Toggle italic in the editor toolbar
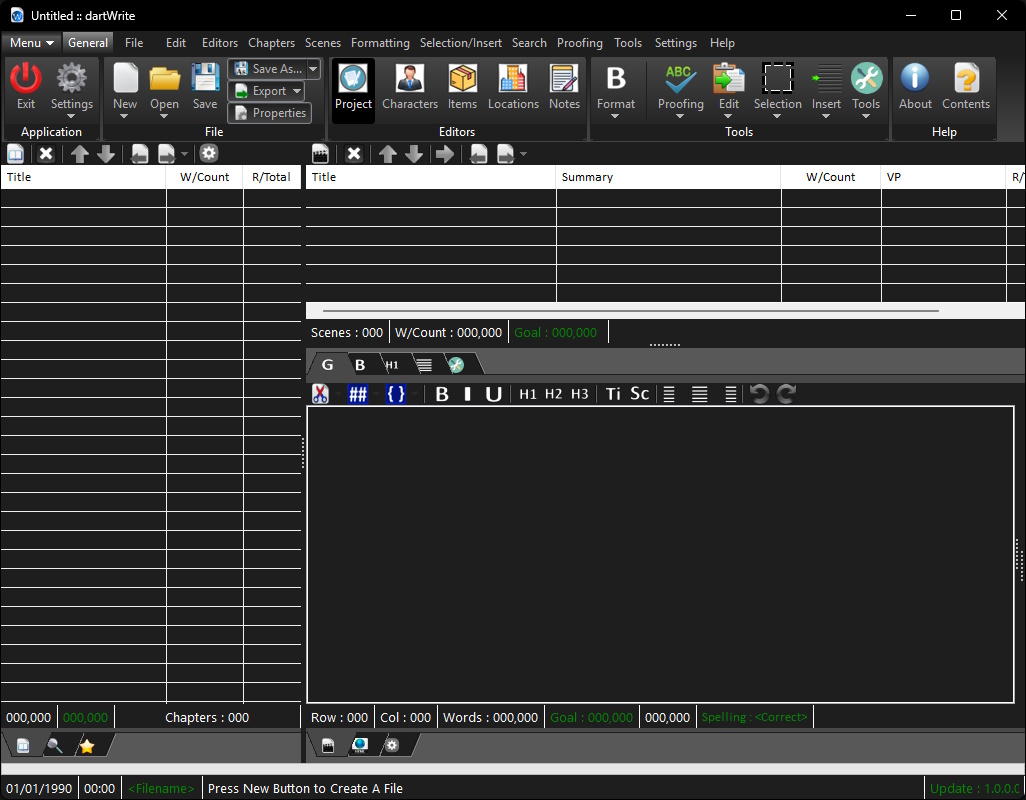1026x800 pixels. tap(467, 394)
